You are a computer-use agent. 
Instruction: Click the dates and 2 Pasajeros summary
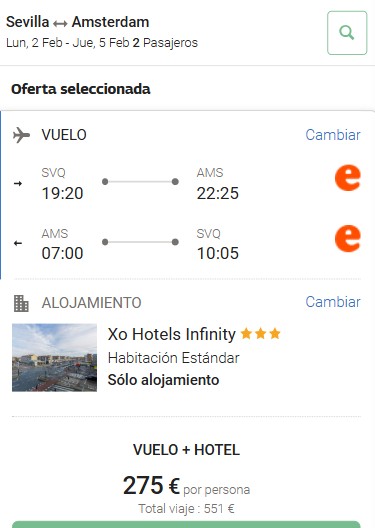(102, 43)
